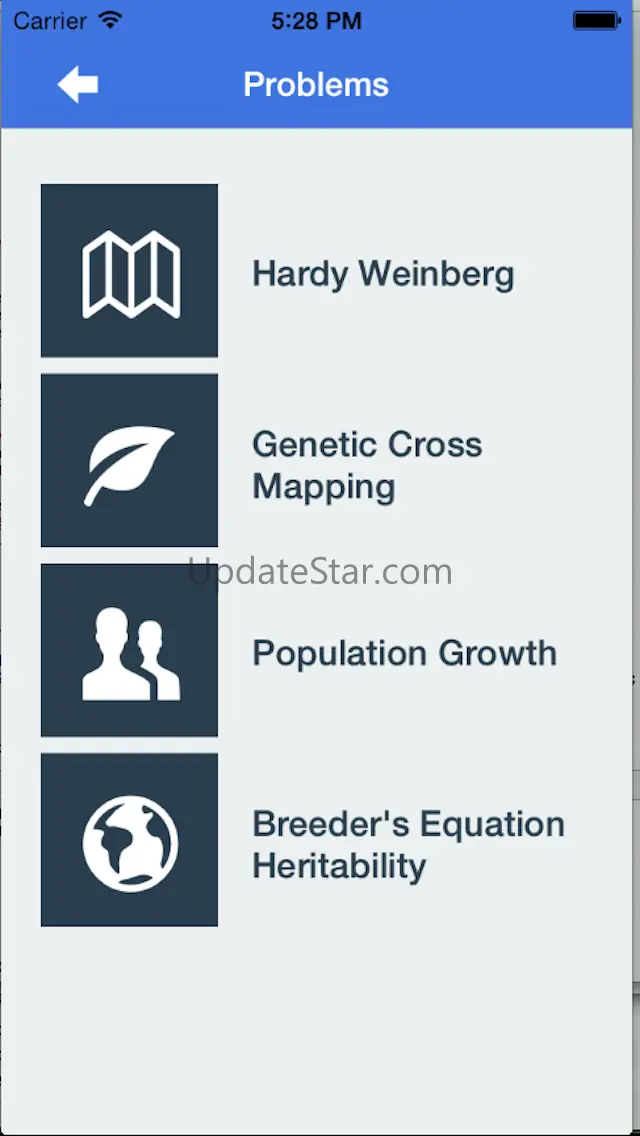The image size is (640, 1136).
Task: Choose the Population Growth entry
Action: (x=404, y=653)
